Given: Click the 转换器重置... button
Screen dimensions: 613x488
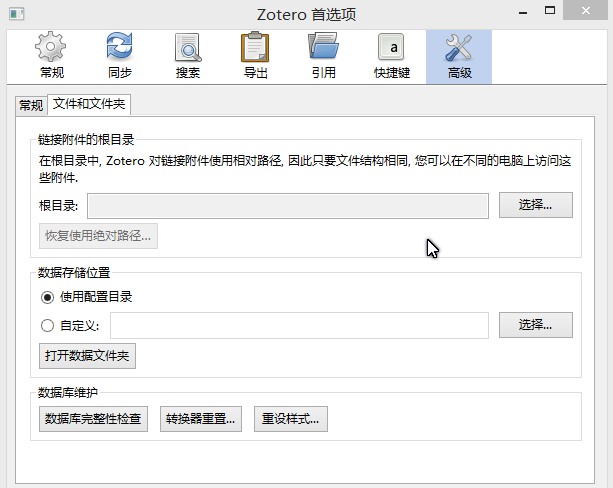Looking at the screenshot, I should point(201,419).
